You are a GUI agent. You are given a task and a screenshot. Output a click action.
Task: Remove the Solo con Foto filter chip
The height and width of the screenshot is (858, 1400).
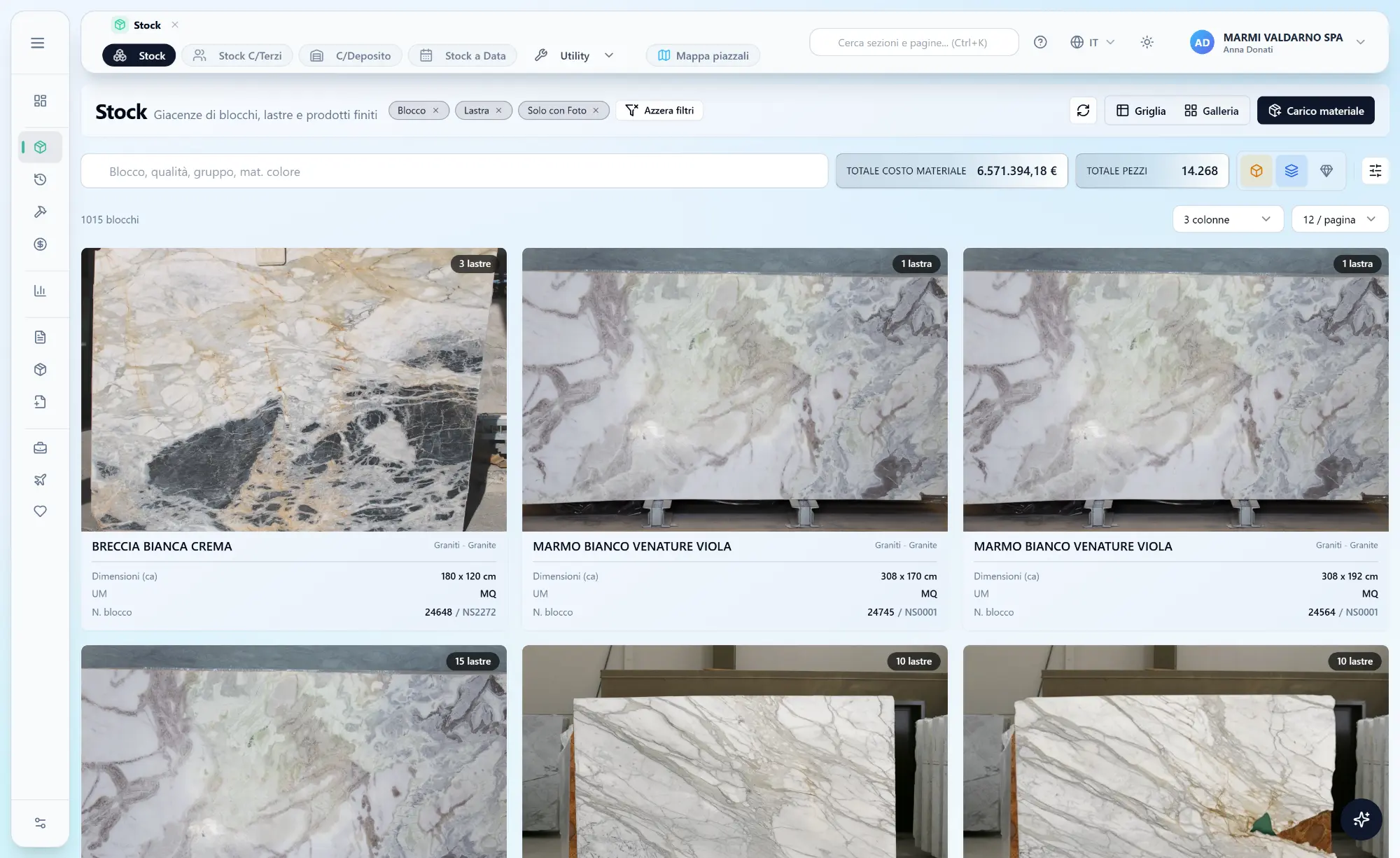(x=596, y=111)
